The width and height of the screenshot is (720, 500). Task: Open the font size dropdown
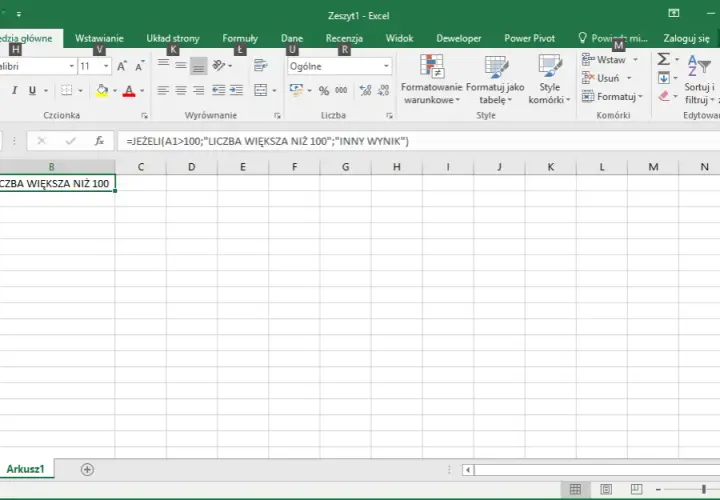[106, 66]
